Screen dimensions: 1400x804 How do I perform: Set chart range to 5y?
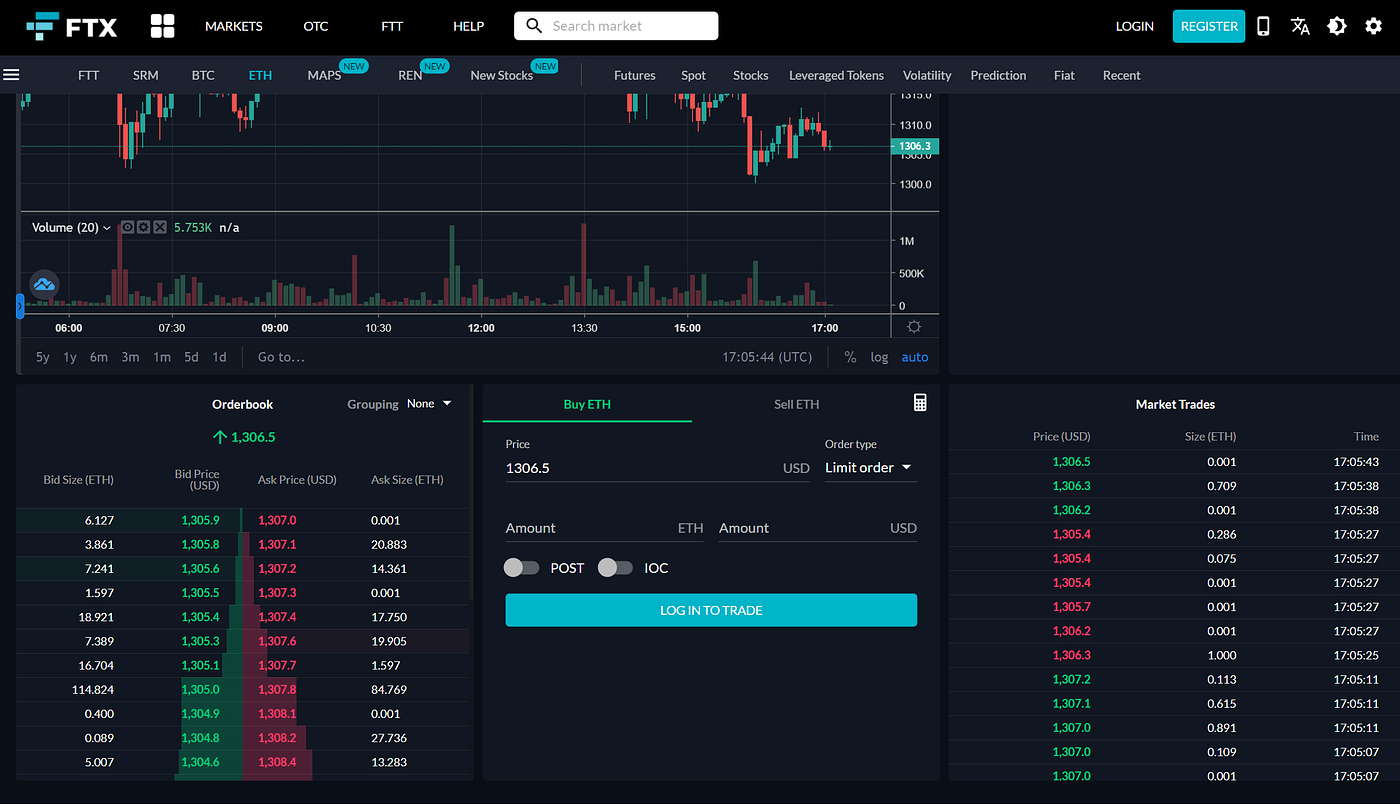pyautogui.click(x=43, y=357)
